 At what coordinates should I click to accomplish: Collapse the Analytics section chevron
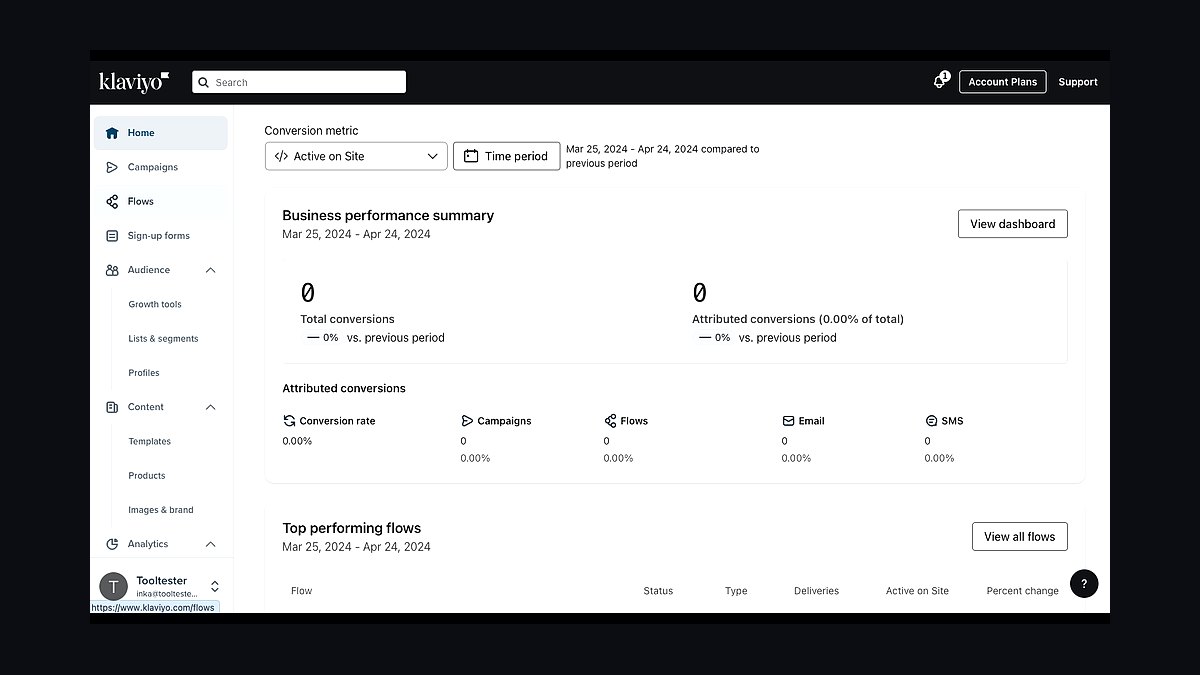click(x=211, y=544)
